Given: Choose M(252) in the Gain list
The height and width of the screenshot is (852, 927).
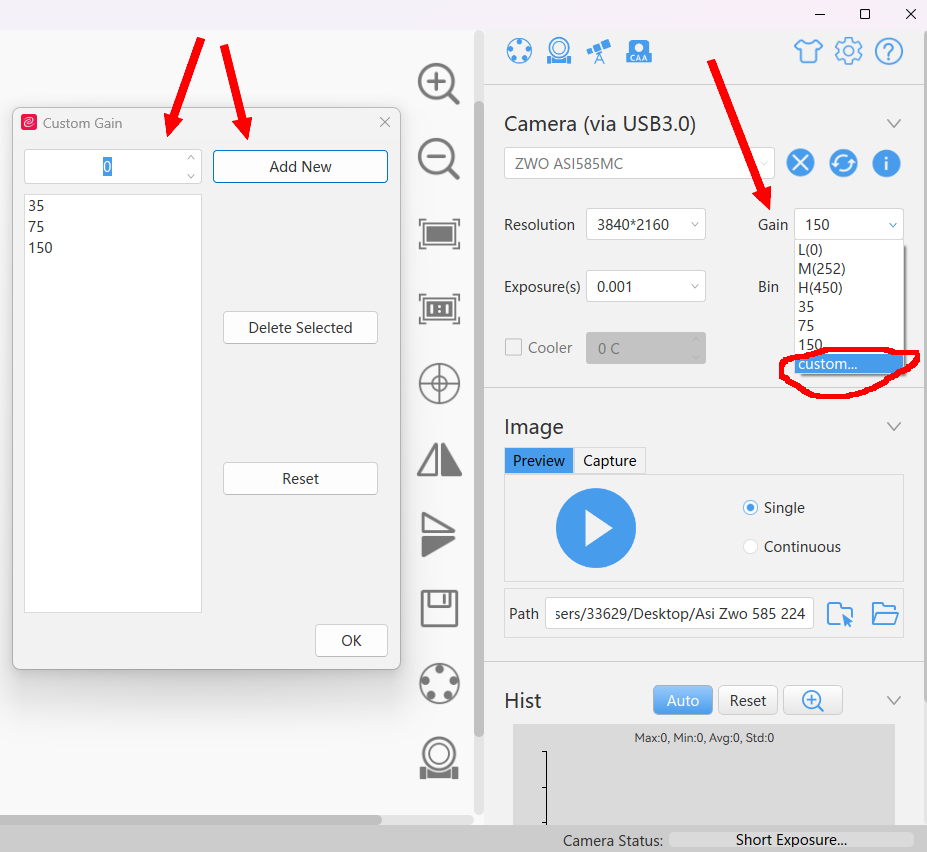Looking at the screenshot, I should (848, 269).
